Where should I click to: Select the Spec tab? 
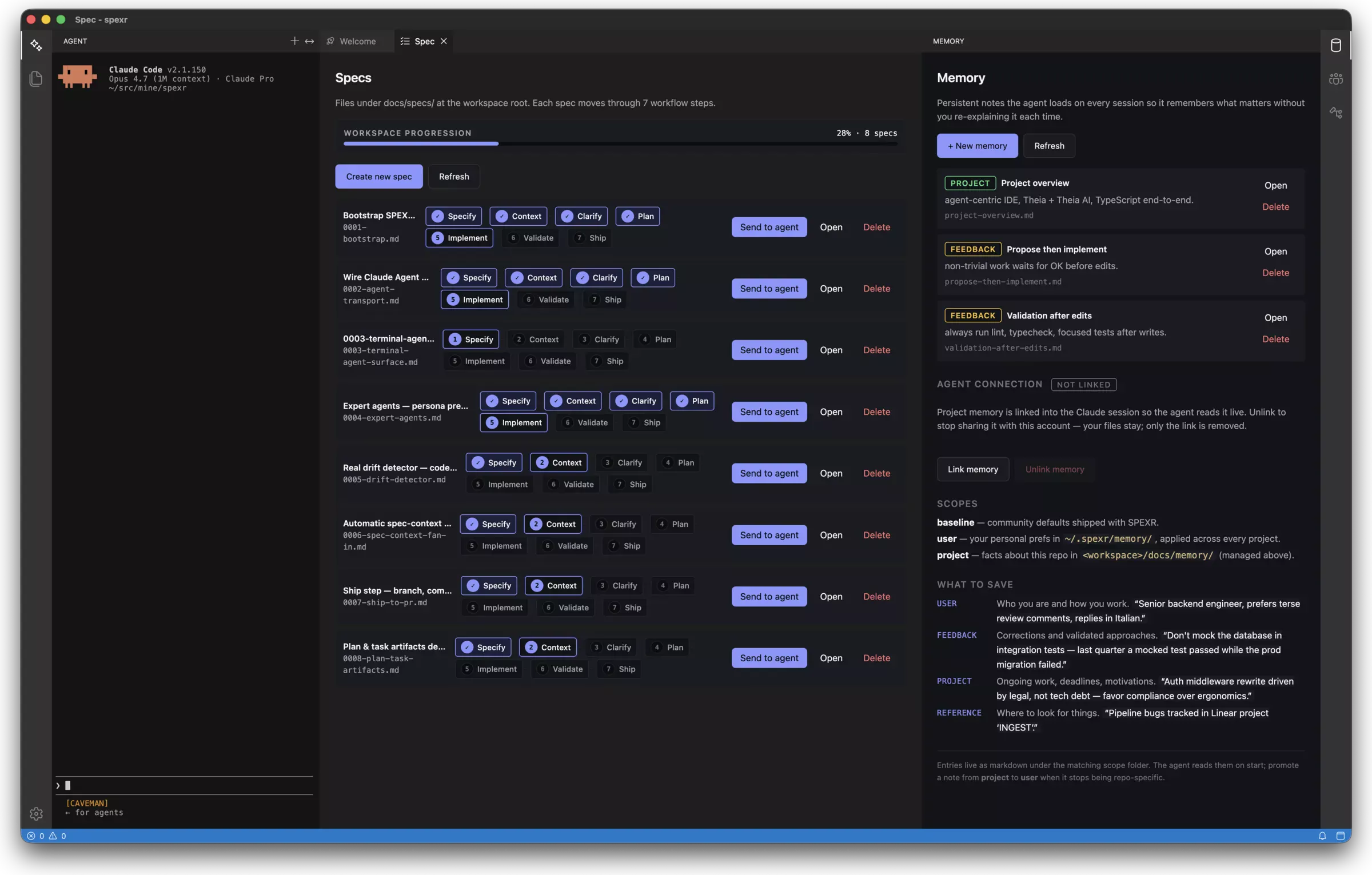pyautogui.click(x=424, y=41)
